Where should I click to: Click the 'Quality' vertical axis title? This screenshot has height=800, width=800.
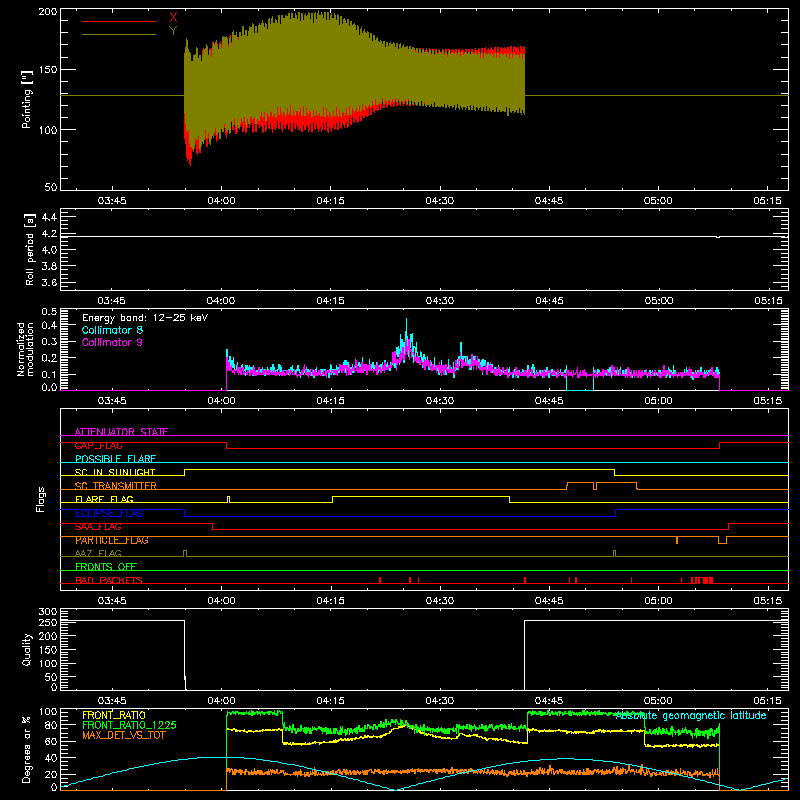tap(27, 649)
